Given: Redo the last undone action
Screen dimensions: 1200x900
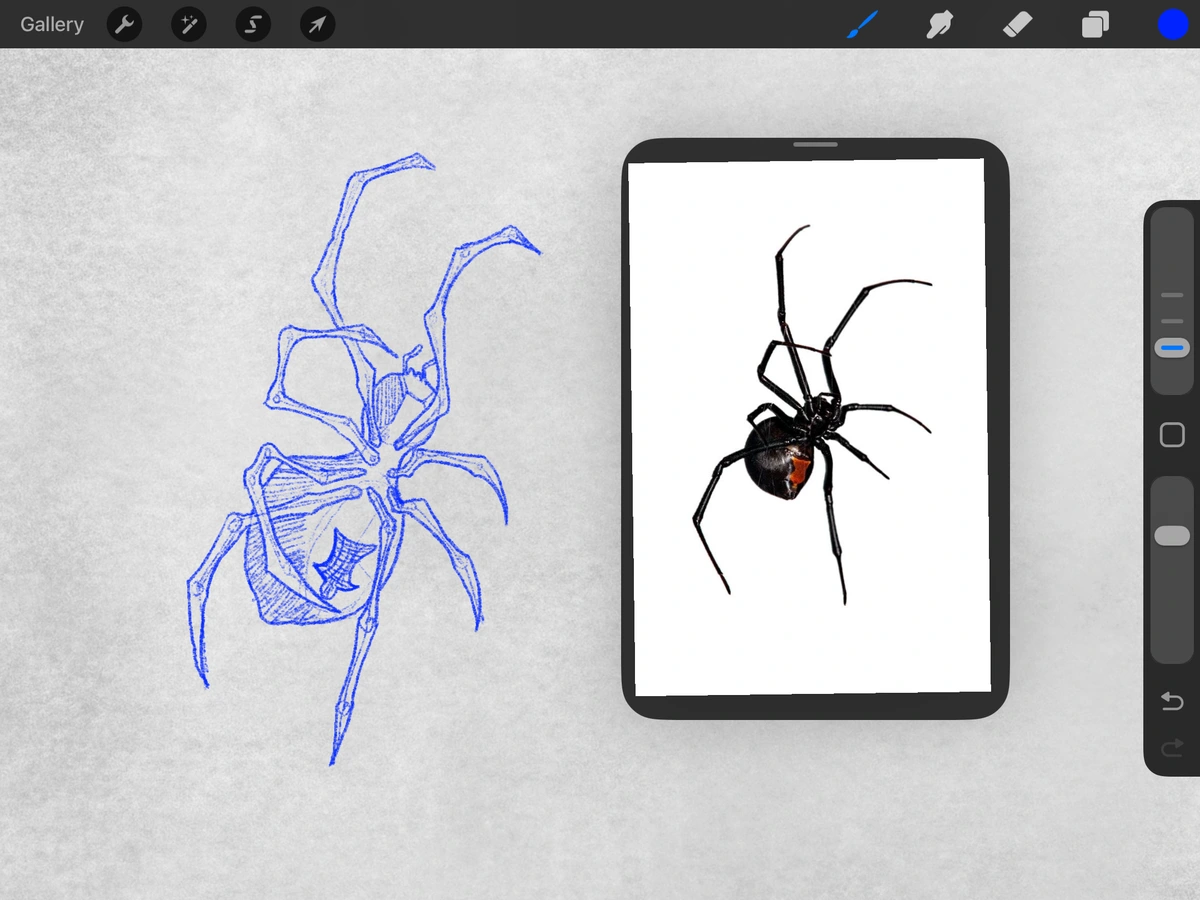Looking at the screenshot, I should (x=1171, y=747).
